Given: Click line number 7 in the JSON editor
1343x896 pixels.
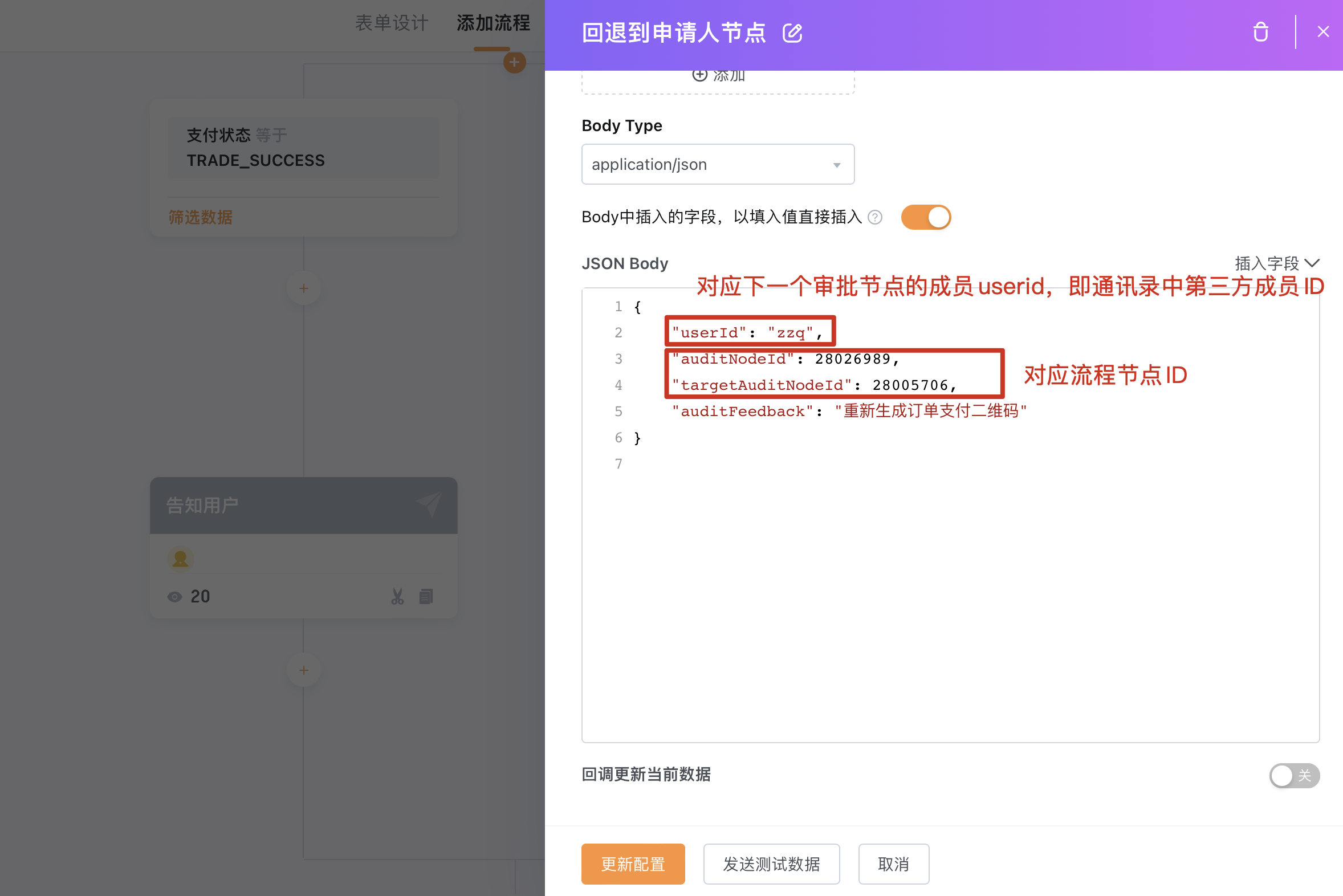Looking at the screenshot, I should click(618, 463).
